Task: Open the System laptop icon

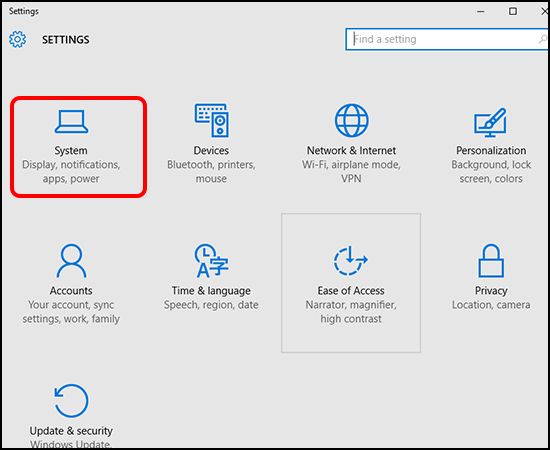Action: point(71,122)
